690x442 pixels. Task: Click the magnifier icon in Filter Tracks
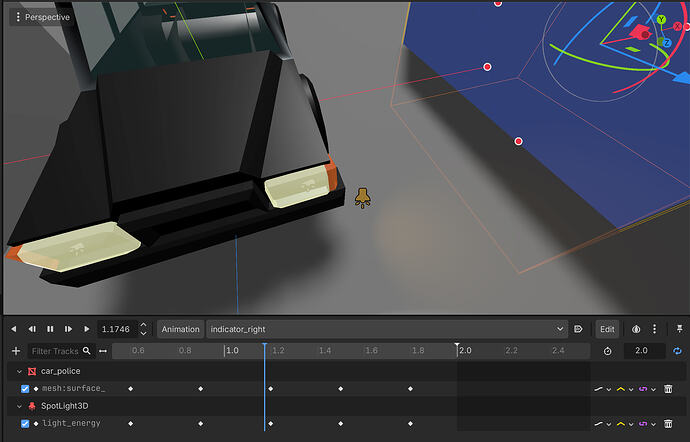tap(87, 350)
